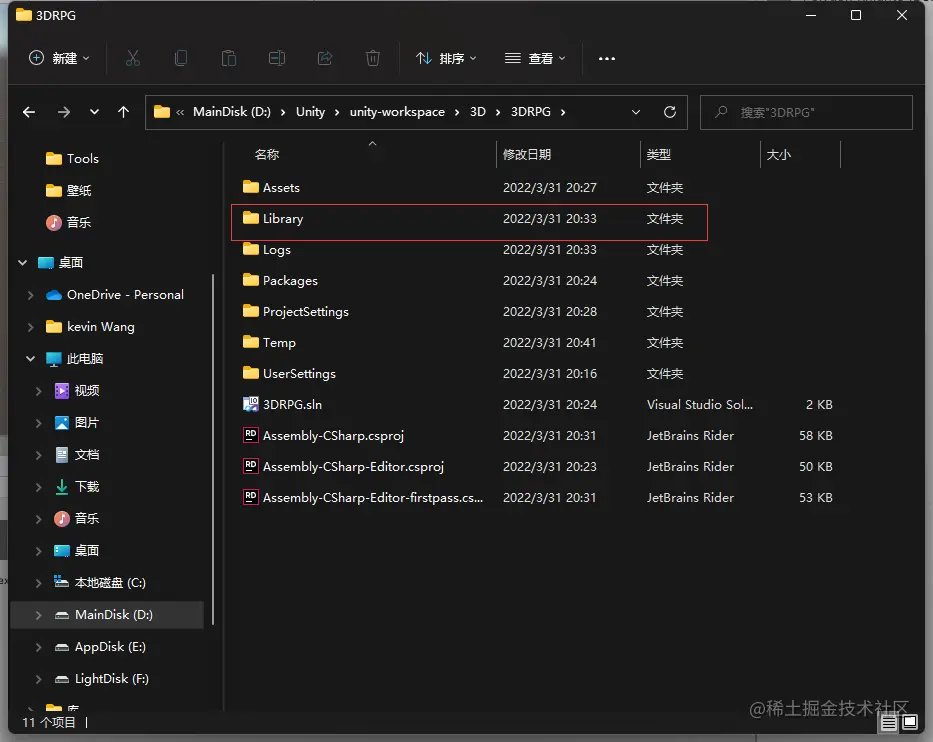
Task: Open recent locations dropdown arrow
Action: click(x=94, y=112)
